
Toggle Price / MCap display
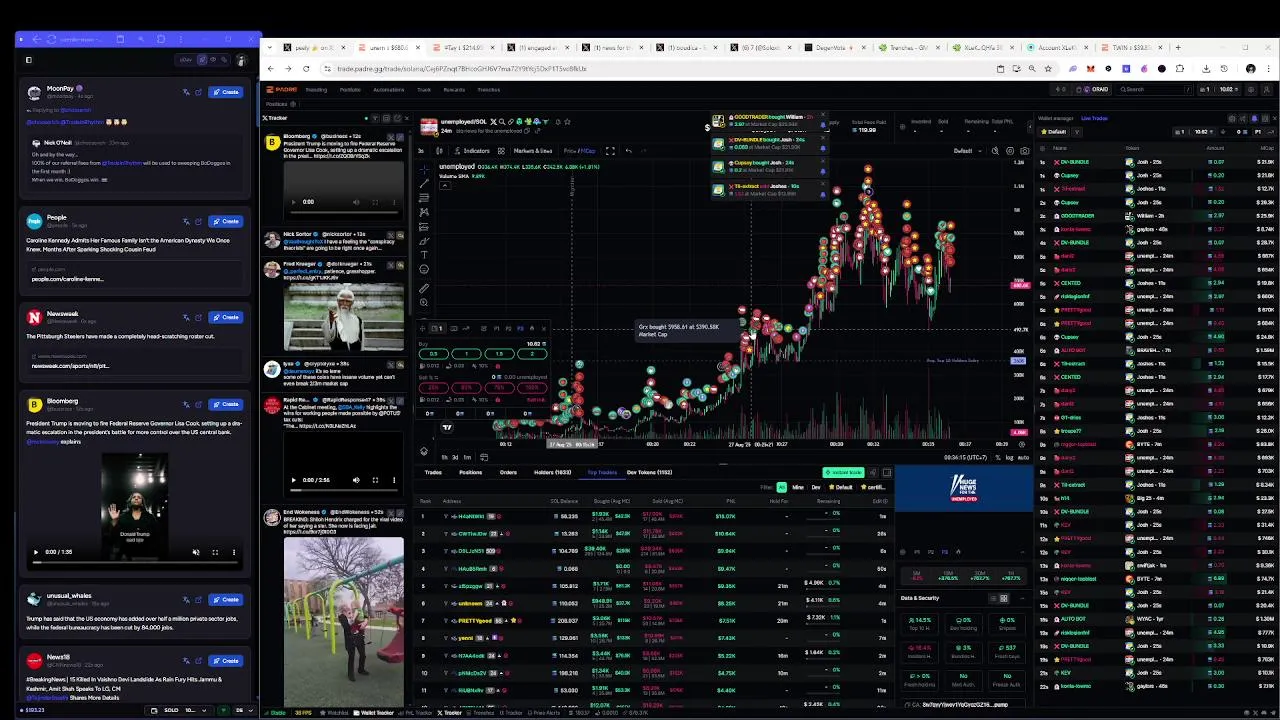pos(580,151)
